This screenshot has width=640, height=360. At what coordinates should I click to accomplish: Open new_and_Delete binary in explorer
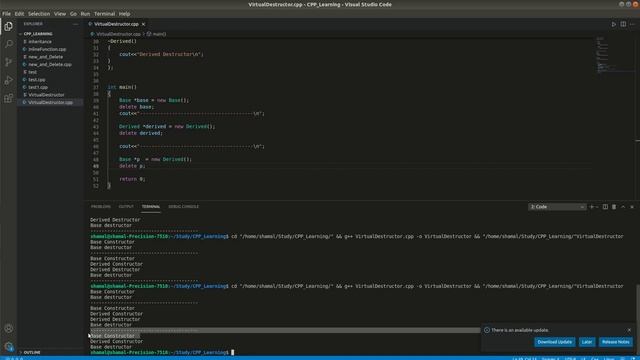click(x=46, y=57)
